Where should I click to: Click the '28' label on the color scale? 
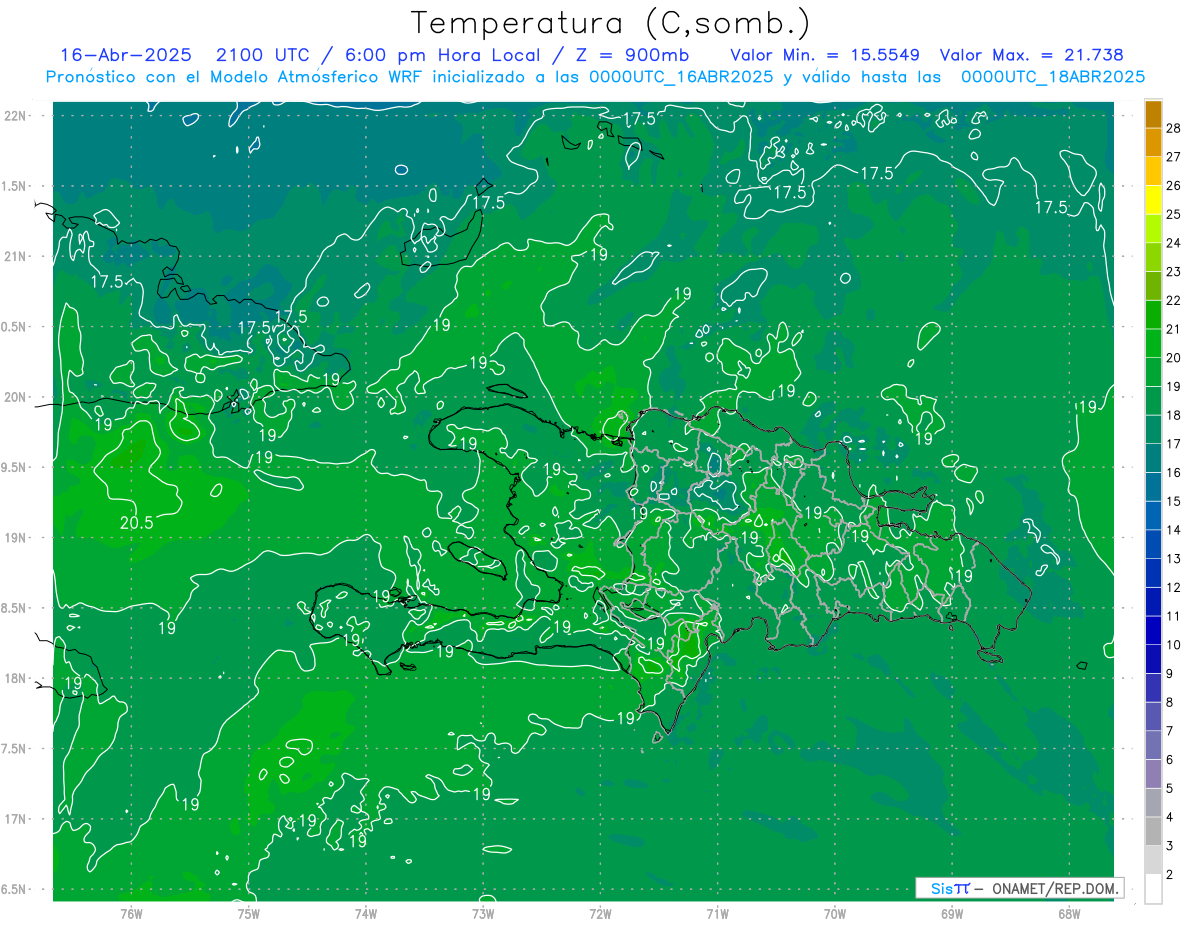point(1174,128)
